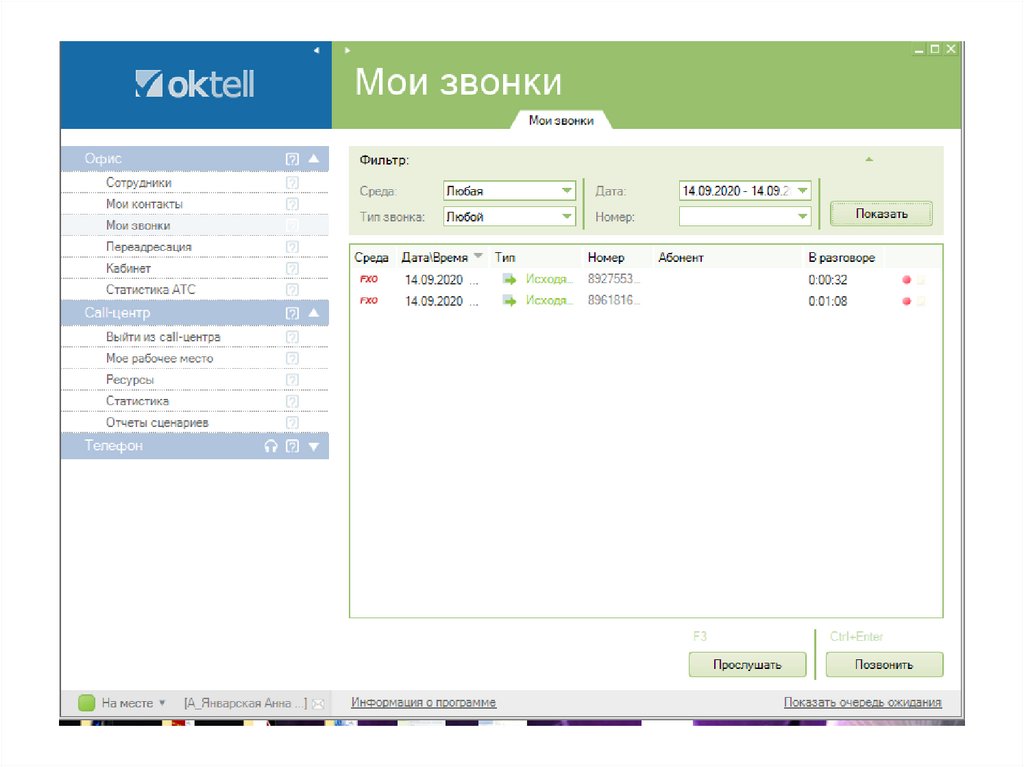Open Кабинет menu item
The height and width of the screenshot is (767, 1024).
click(128, 268)
